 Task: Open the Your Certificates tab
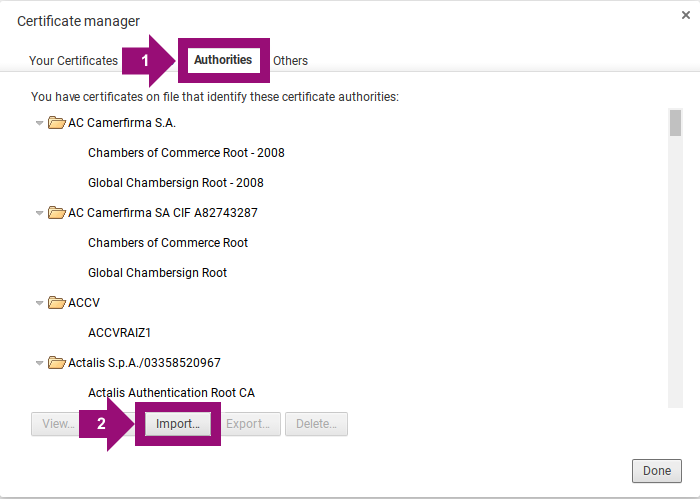73,61
